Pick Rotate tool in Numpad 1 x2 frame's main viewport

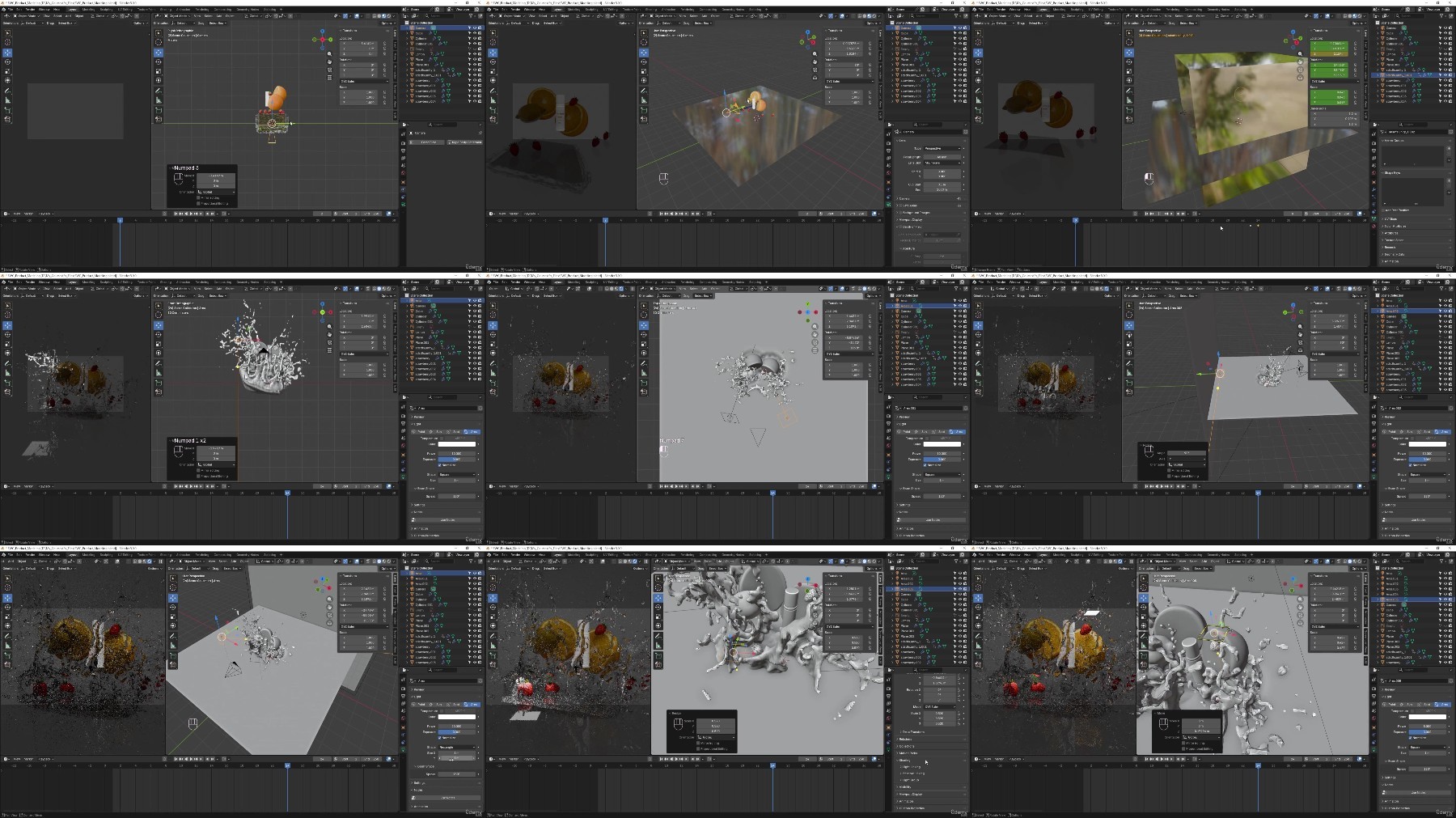coord(159,335)
